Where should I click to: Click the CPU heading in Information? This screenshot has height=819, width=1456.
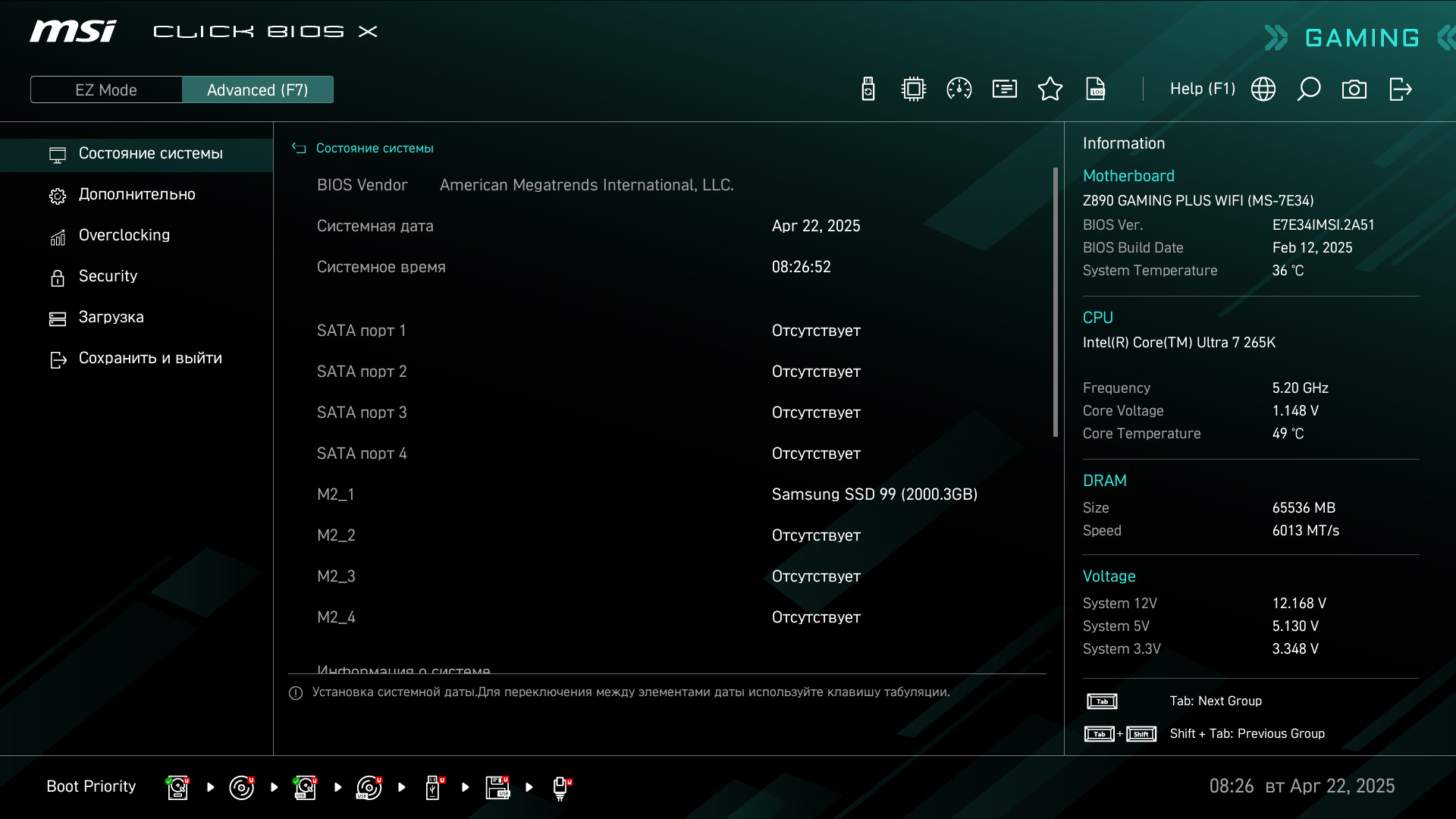[x=1097, y=318]
